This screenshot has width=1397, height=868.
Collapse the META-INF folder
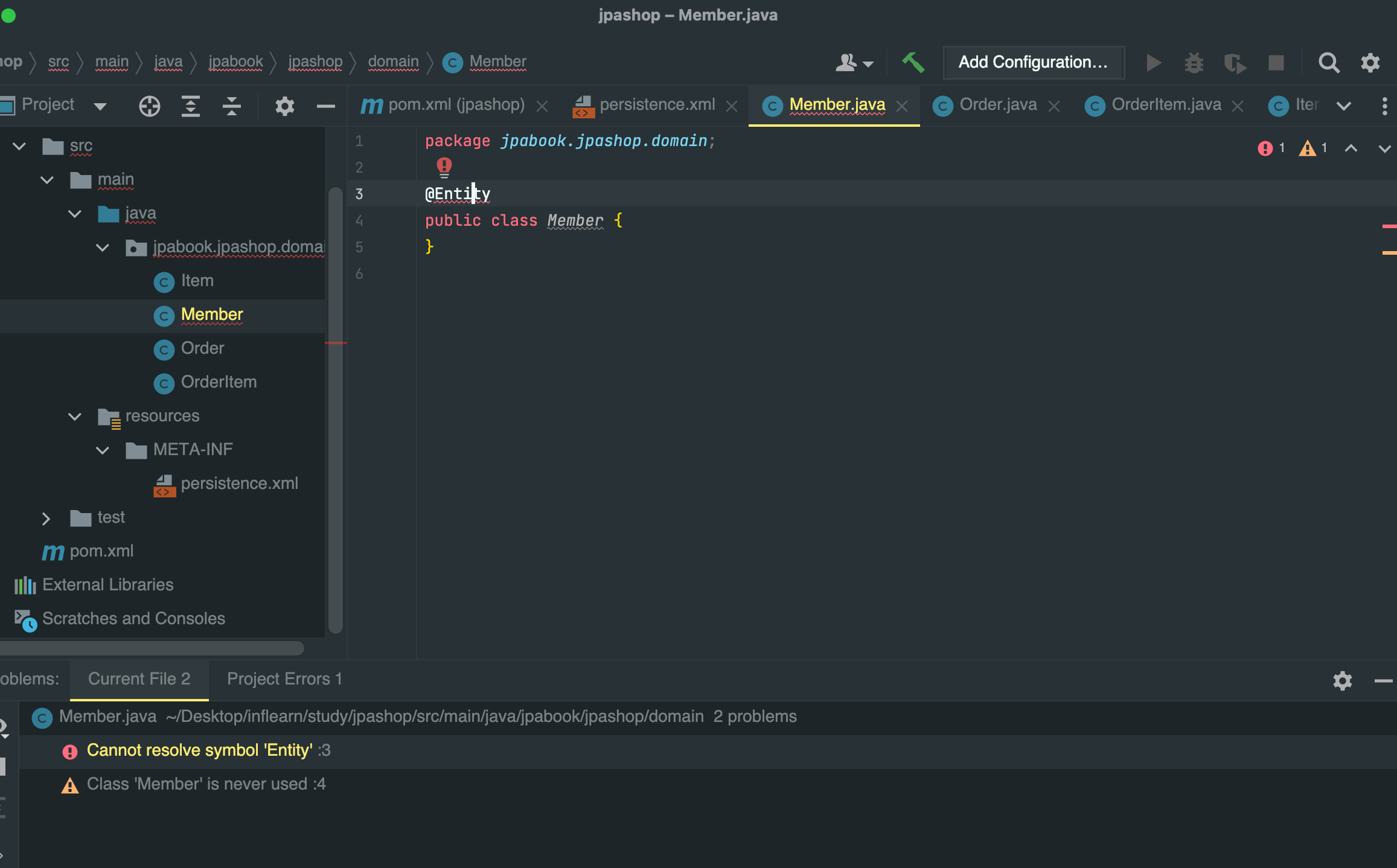click(x=103, y=450)
